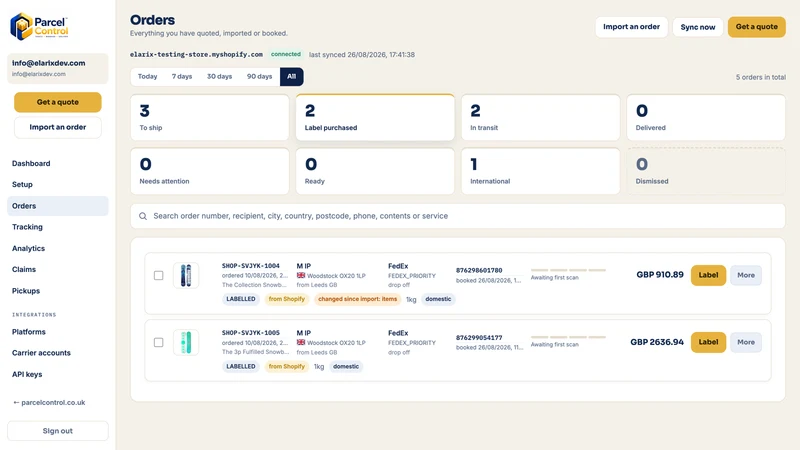Open the International status card

[540, 171]
